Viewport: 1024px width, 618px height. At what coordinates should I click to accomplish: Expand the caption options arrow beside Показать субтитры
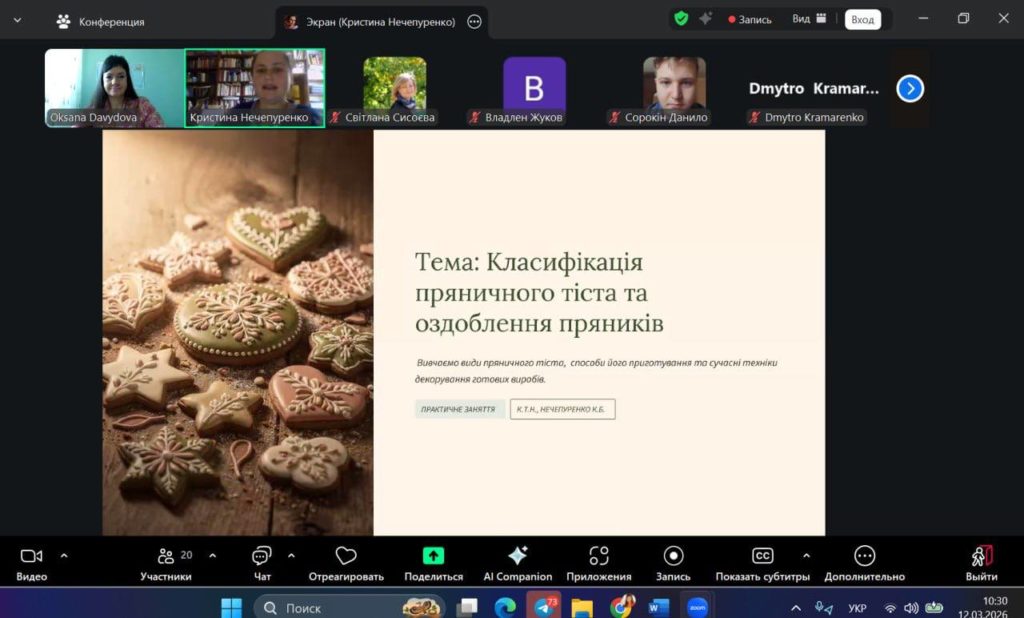coord(806,555)
